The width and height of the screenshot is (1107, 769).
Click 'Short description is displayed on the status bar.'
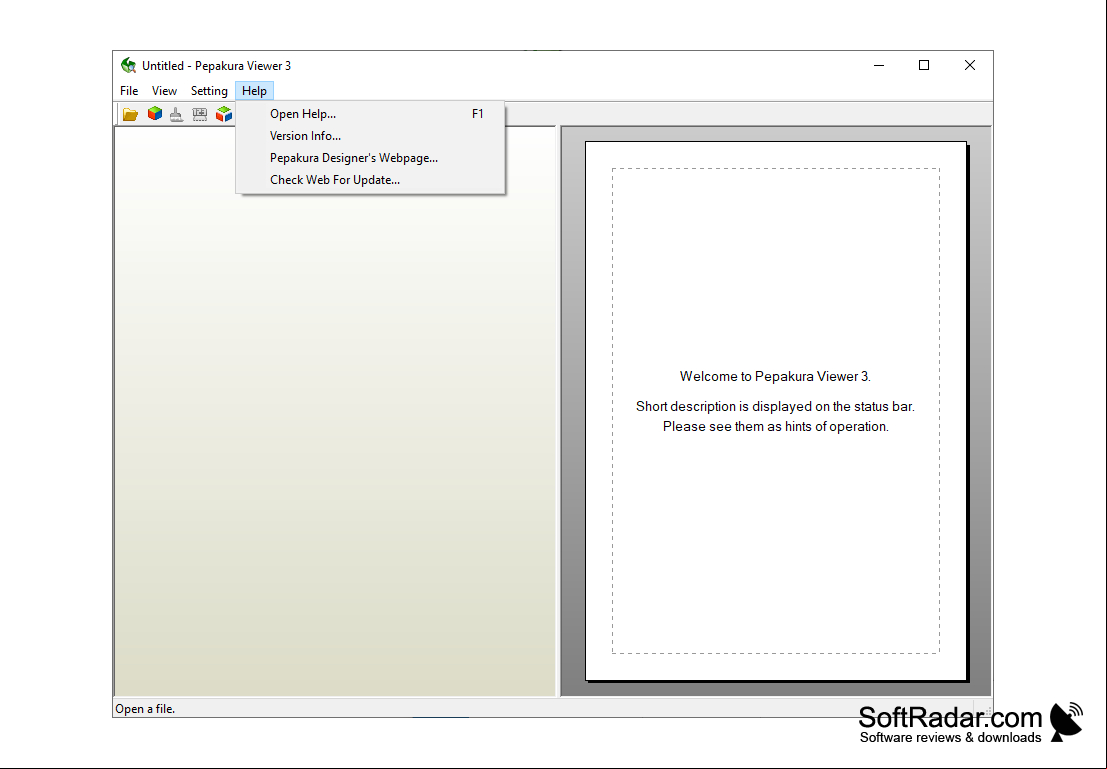[x=775, y=406]
